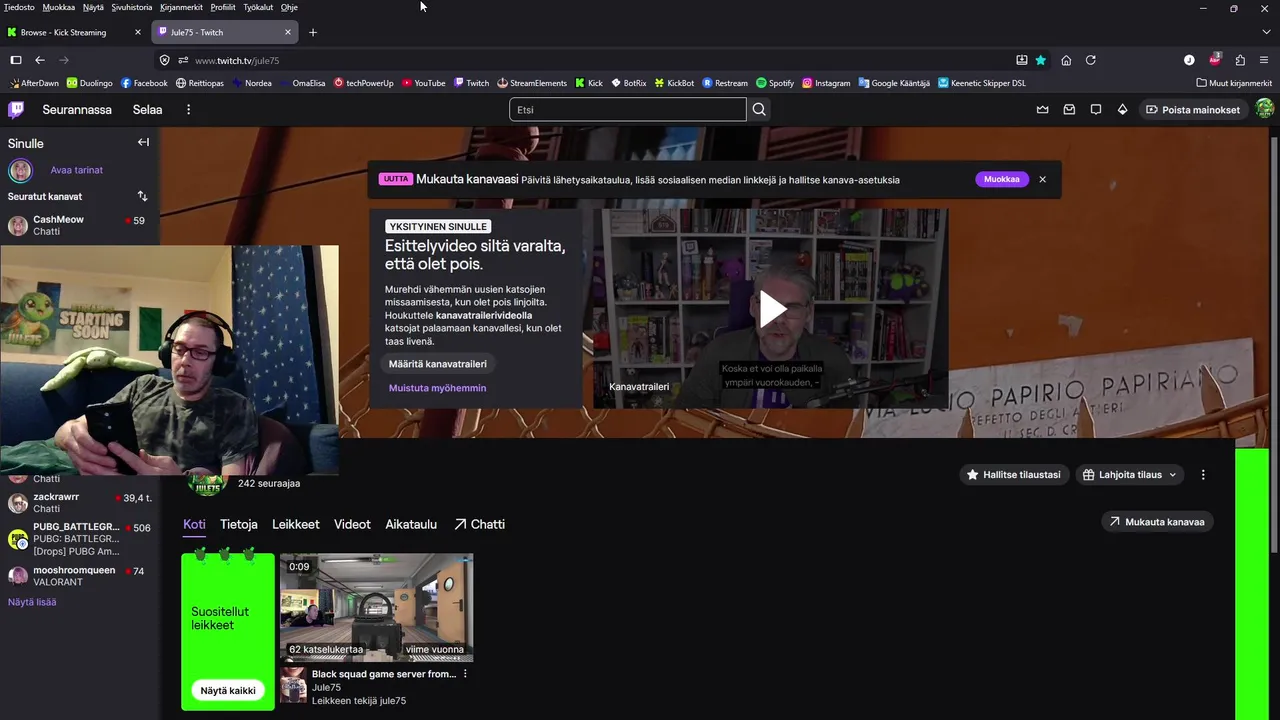
Task: Open Muut kirjanmerkit folder
Action: pos(1233,83)
